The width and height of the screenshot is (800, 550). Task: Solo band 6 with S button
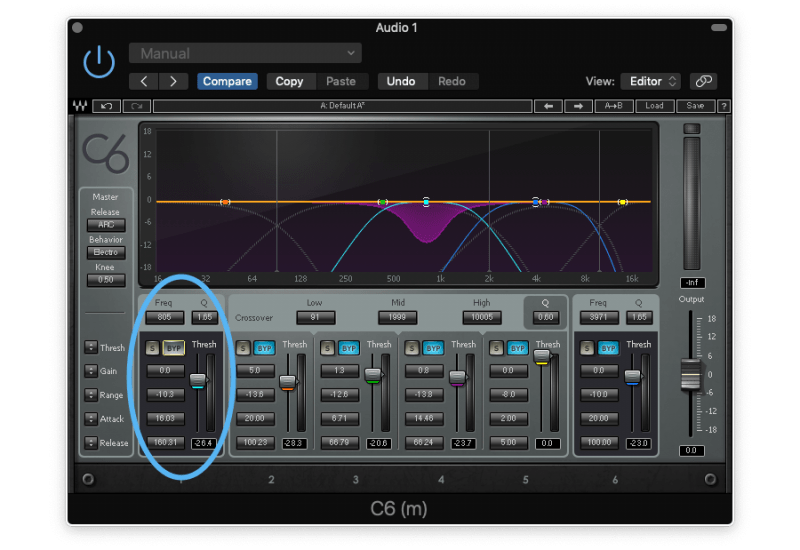coord(587,348)
